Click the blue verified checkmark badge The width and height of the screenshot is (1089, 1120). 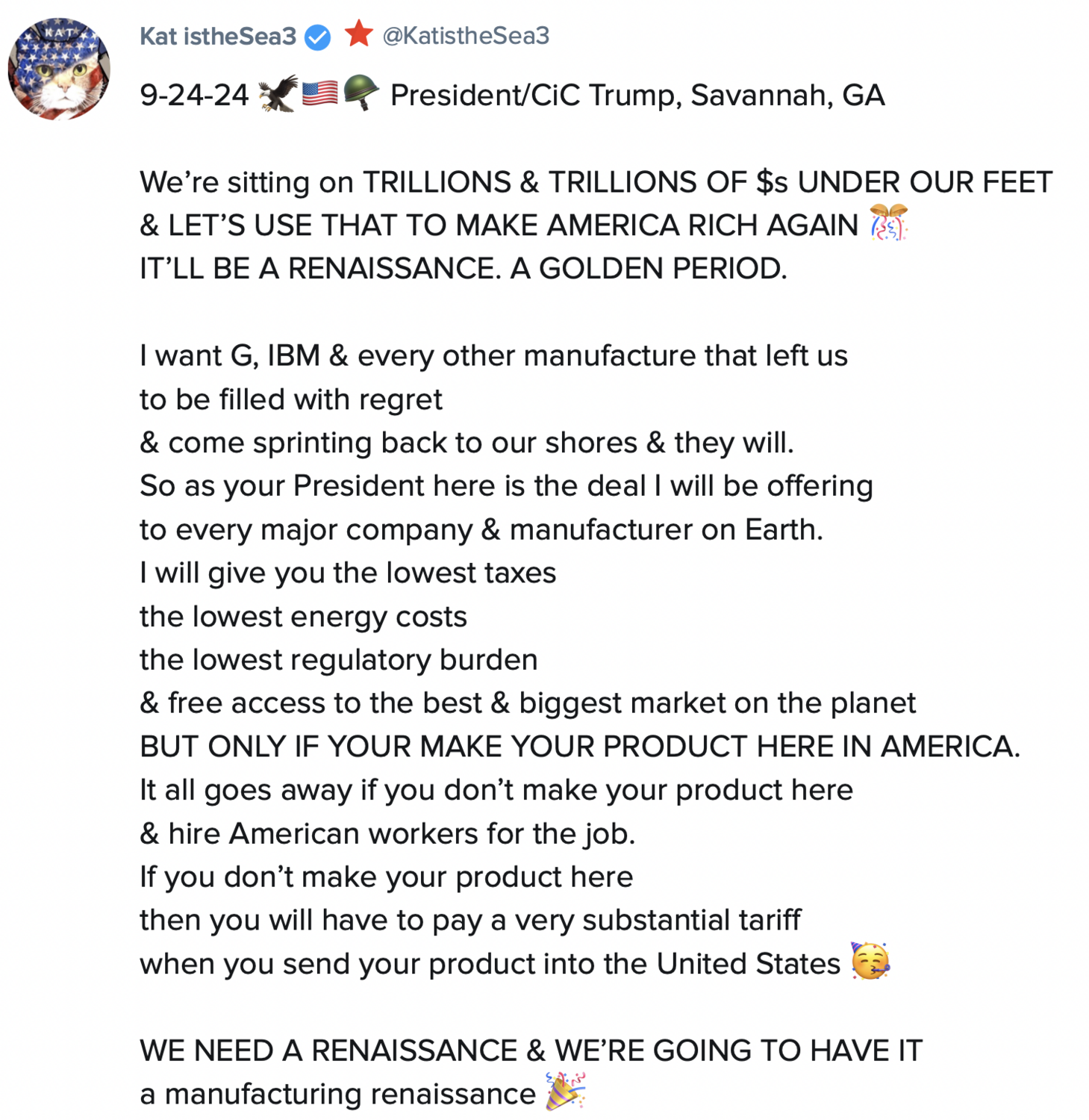point(318,37)
